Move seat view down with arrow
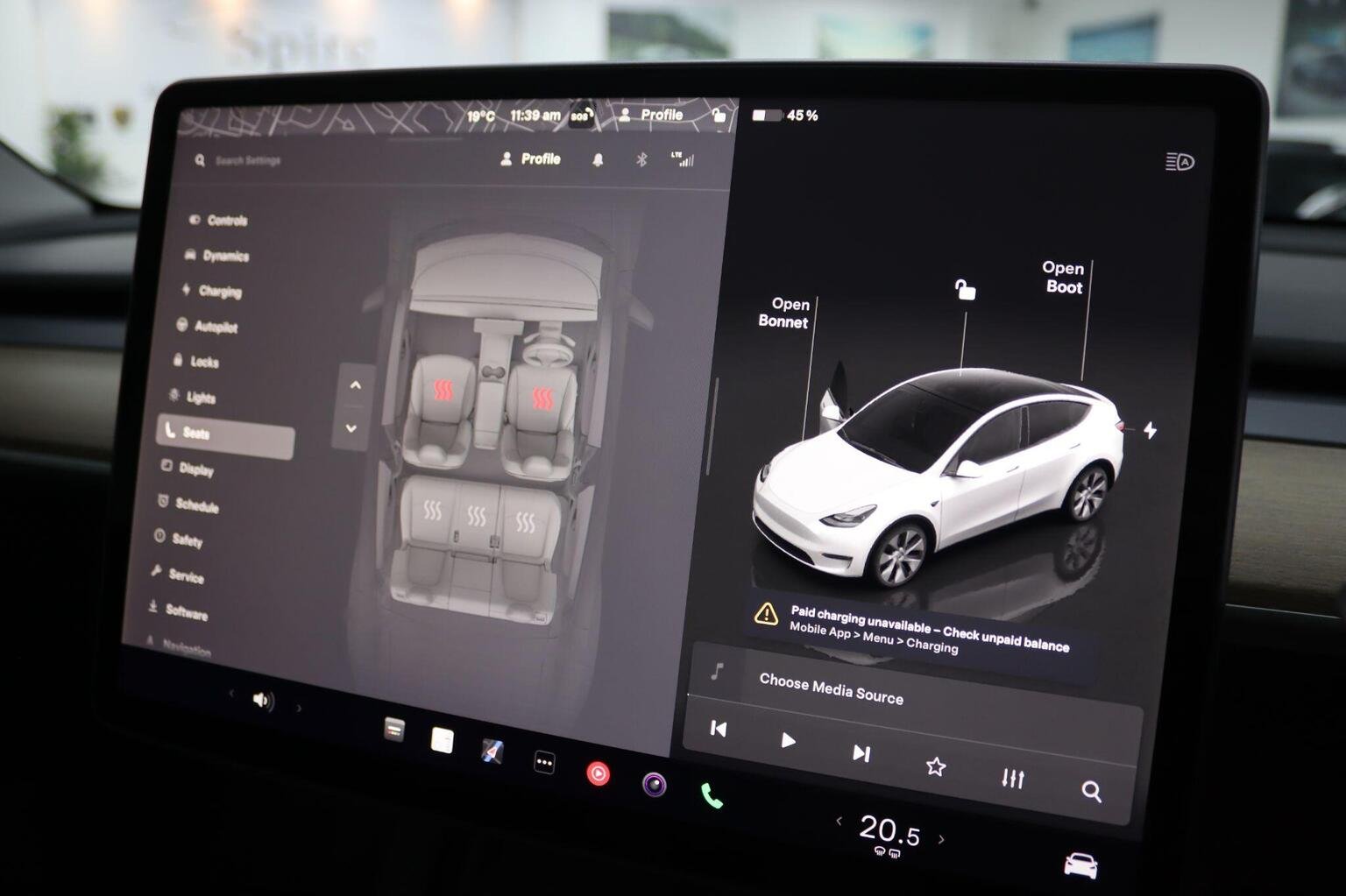The height and width of the screenshot is (896, 1346). click(x=351, y=428)
